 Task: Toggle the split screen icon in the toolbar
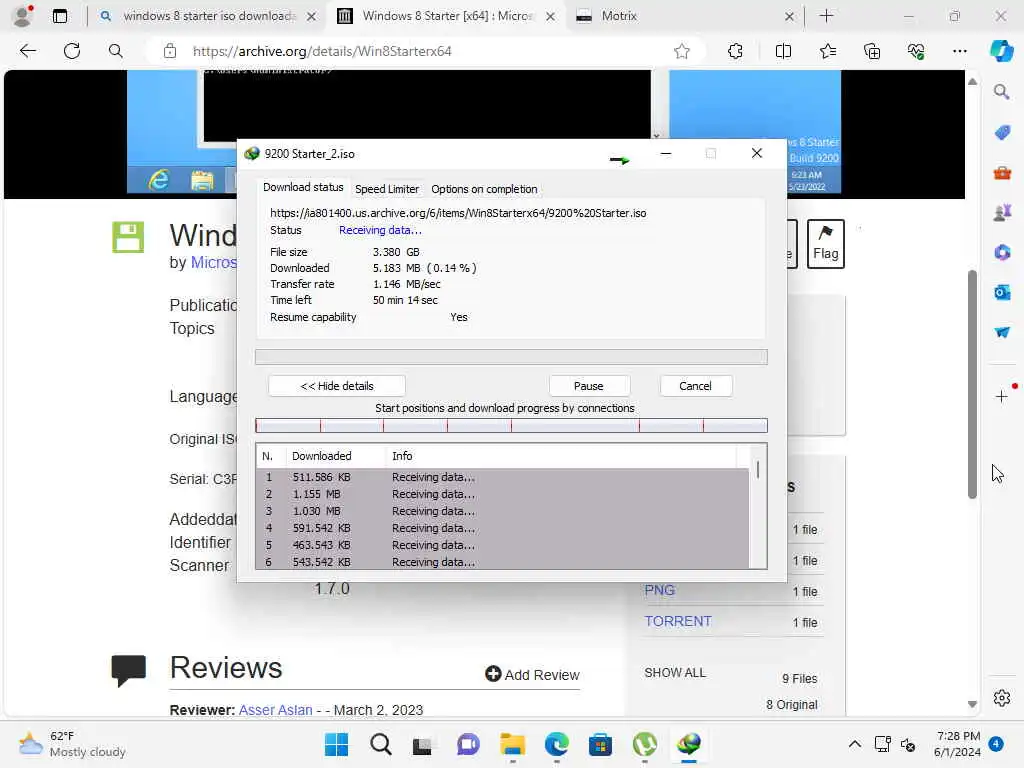(783, 51)
